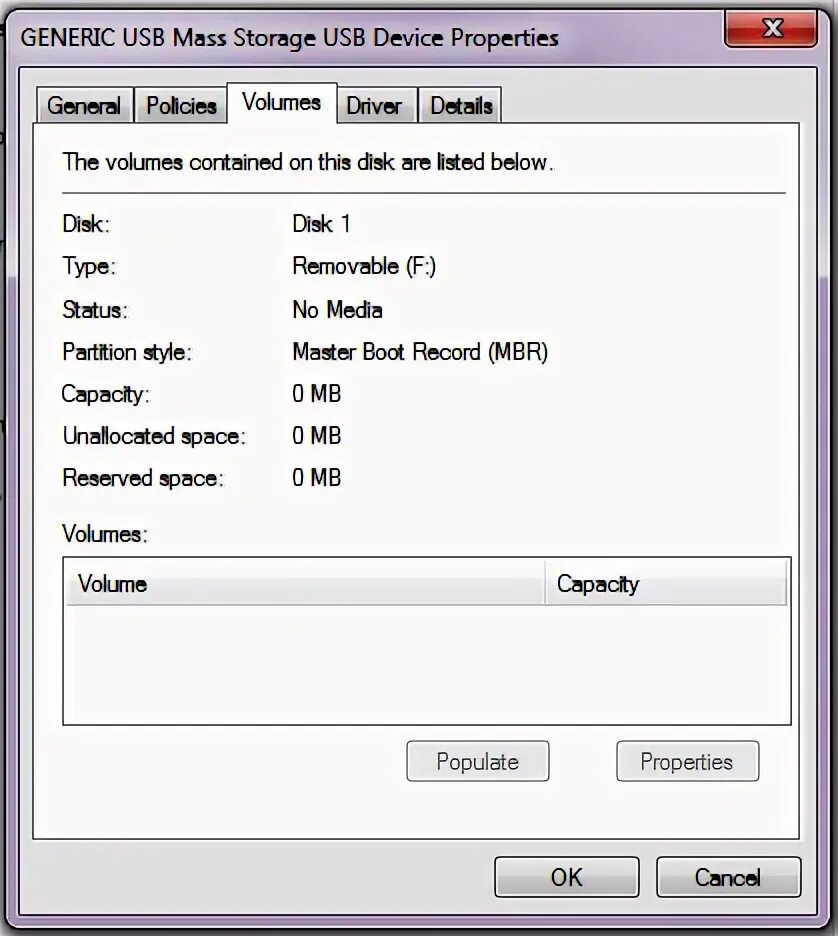Select the No Media status text
Viewport: 838px width, 936px height.
(336, 310)
